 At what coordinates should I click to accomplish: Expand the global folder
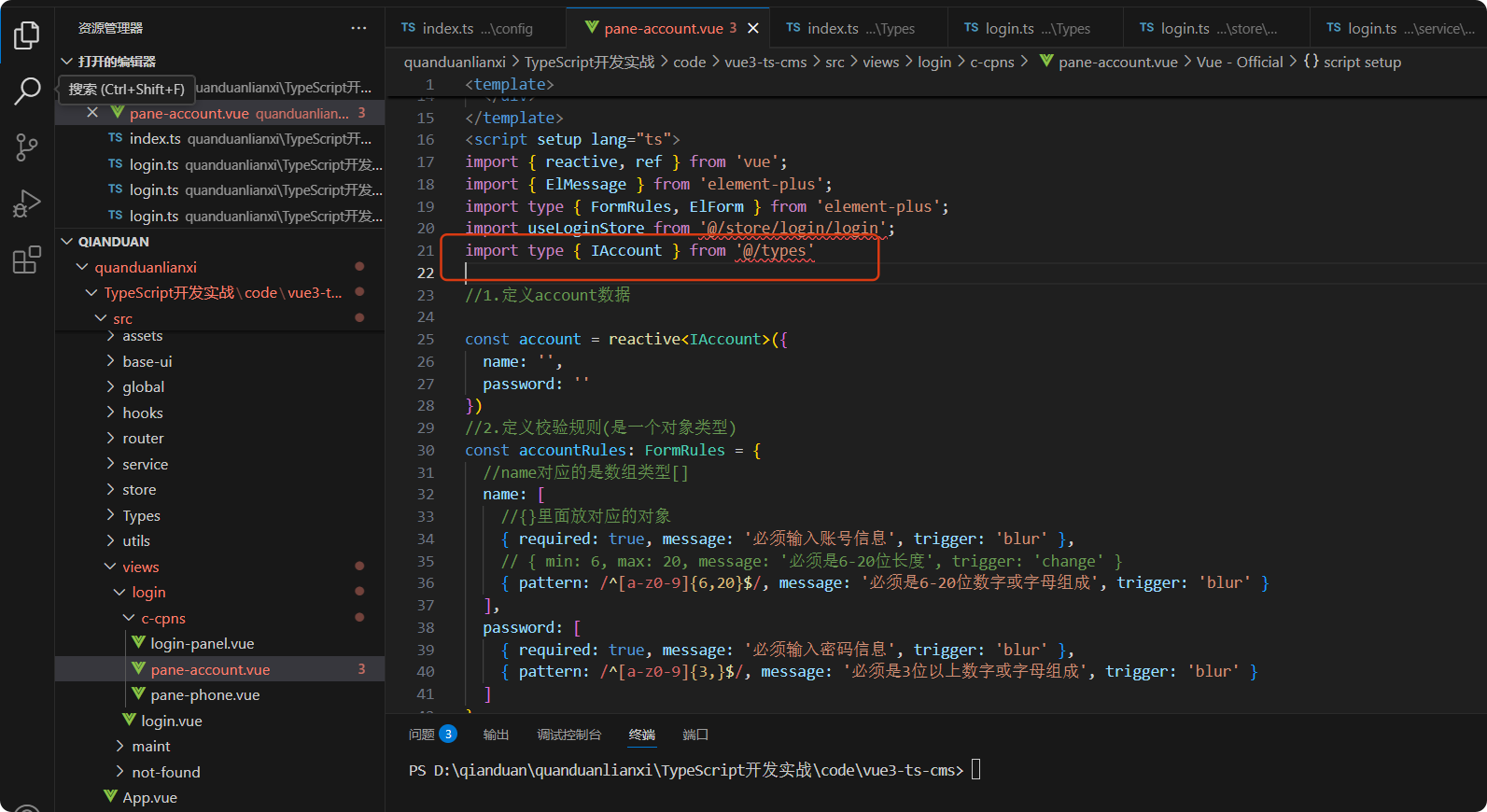click(110, 386)
